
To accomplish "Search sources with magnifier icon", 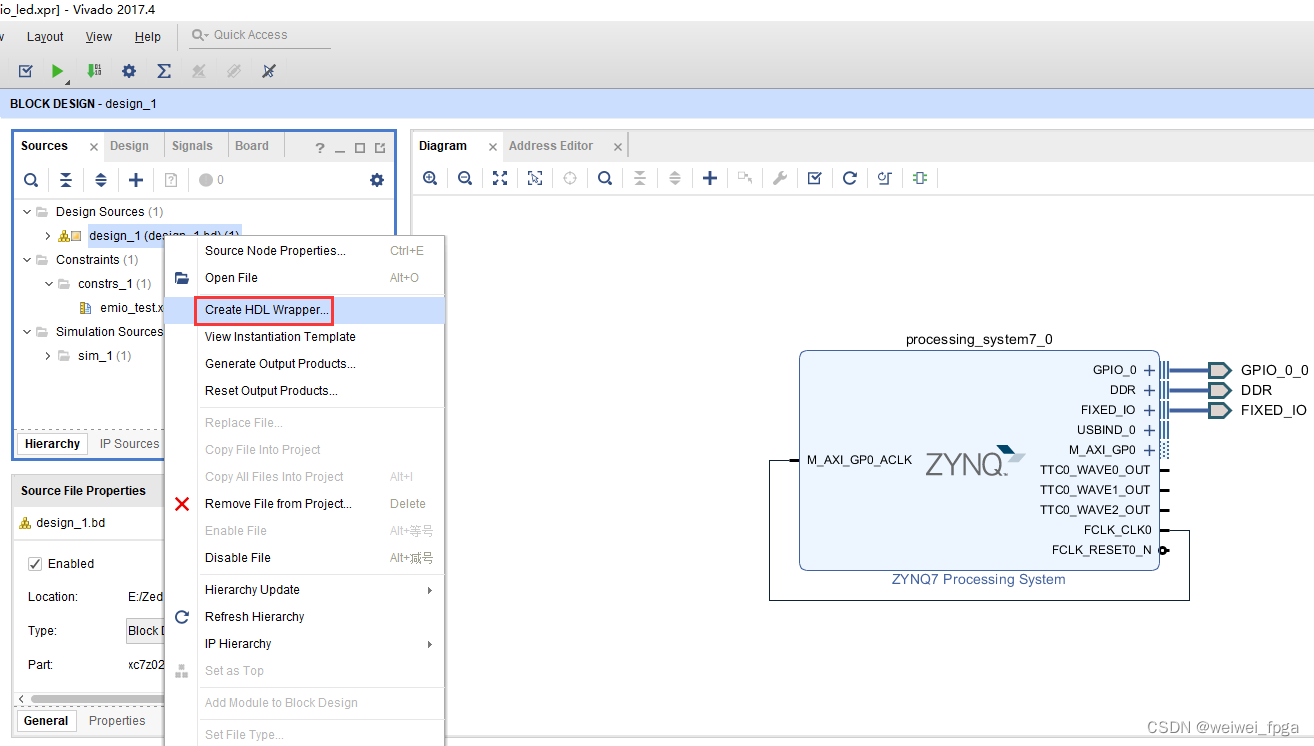I will (31, 180).
